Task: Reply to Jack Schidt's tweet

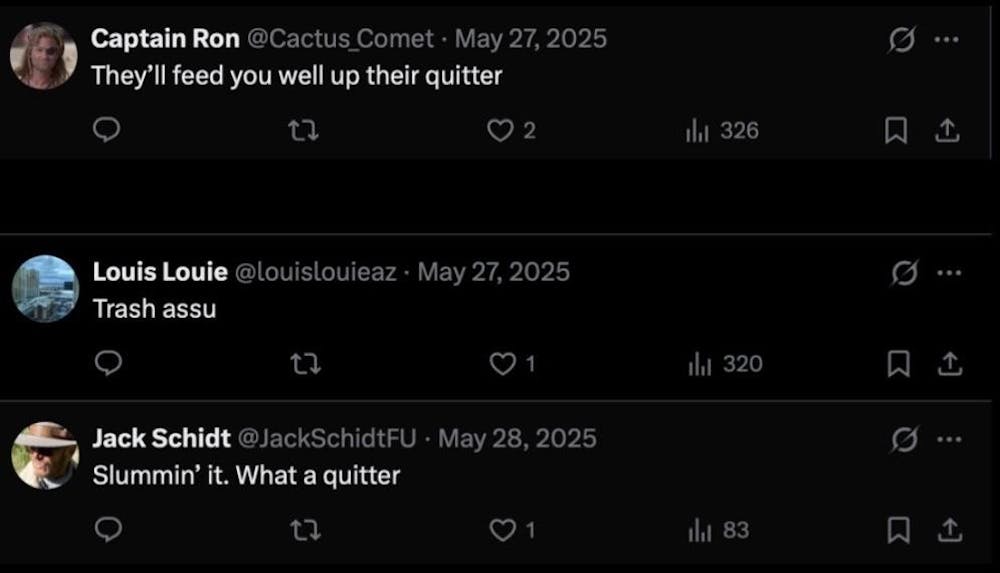Action: 108,530
